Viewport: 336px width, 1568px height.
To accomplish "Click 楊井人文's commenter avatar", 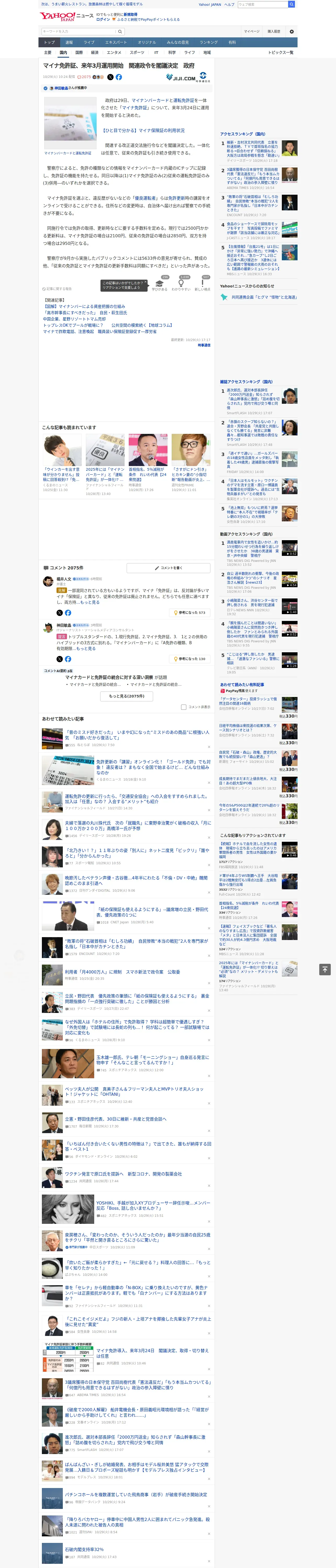I will pos(48,582).
